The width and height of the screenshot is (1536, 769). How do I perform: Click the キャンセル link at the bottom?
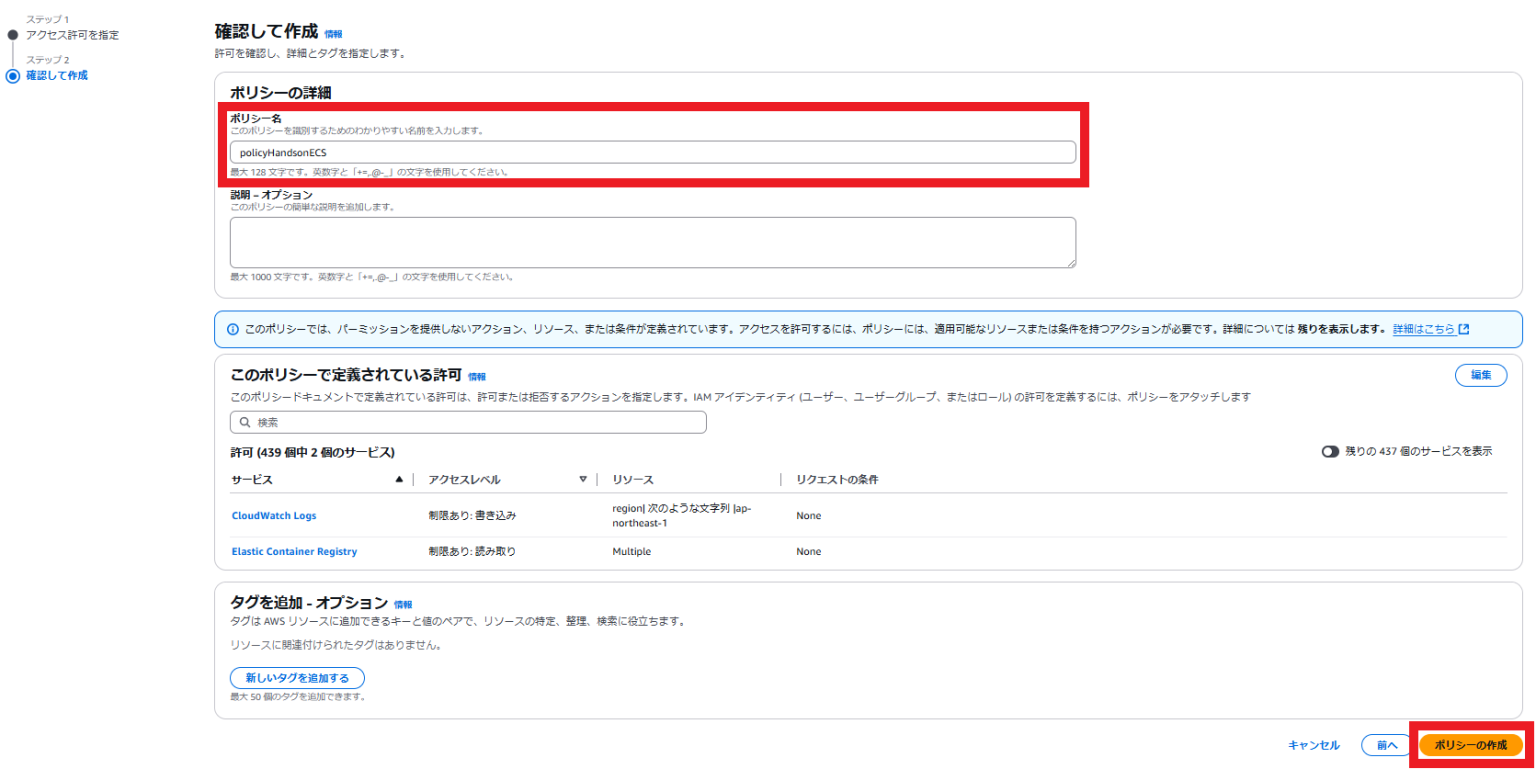pos(1313,744)
